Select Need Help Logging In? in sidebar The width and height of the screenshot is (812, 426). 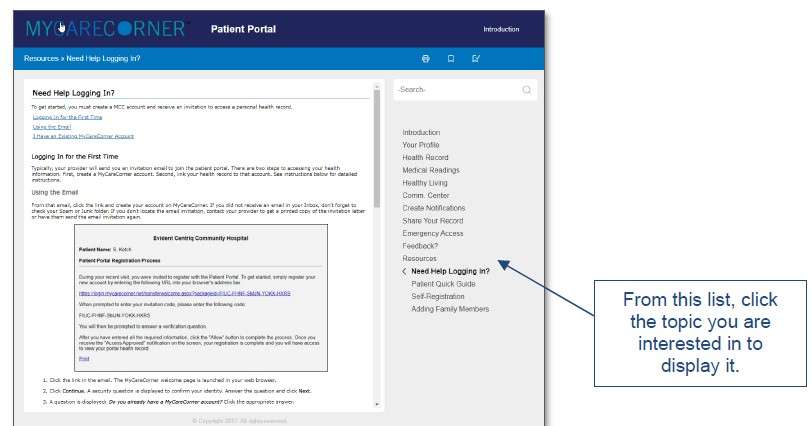tap(450, 271)
